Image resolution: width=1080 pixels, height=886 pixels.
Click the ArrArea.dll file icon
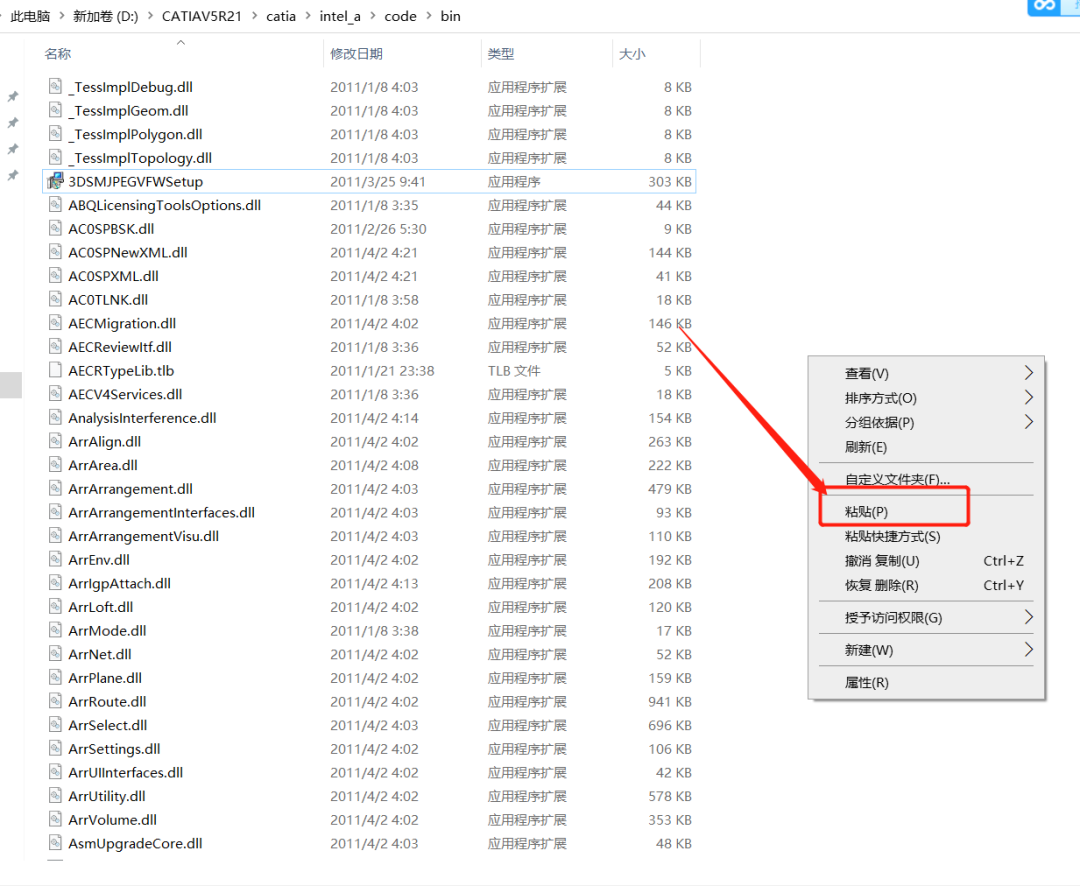[x=56, y=465]
